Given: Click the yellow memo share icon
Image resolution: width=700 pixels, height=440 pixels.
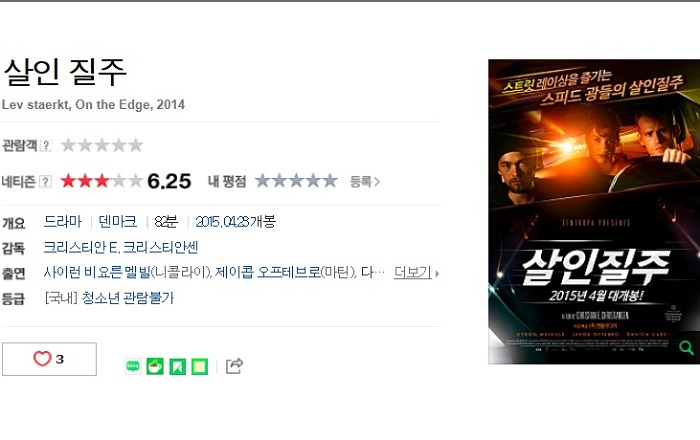Looking at the screenshot, I should click(200, 366).
